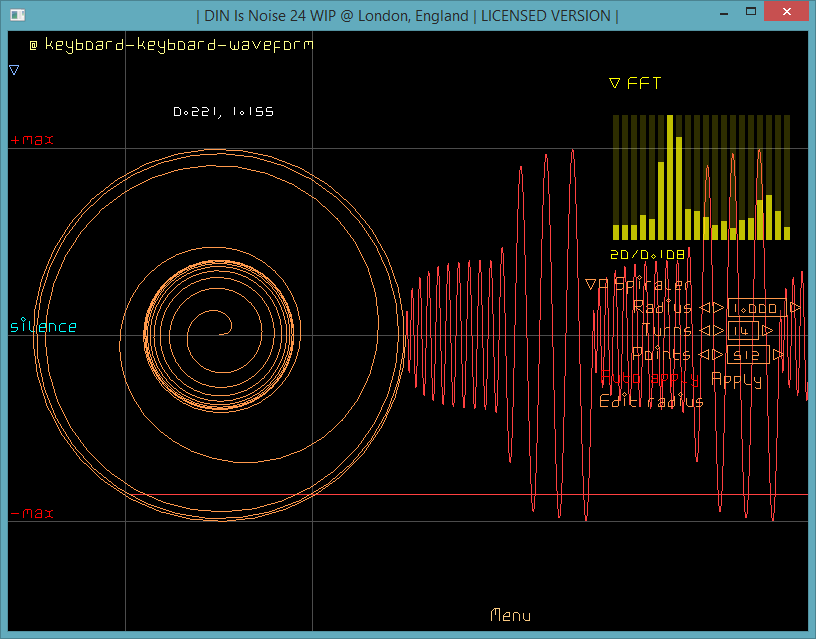Image resolution: width=816 pixels, height=639 pixels.
Task: Click the far-right arrow after Radius field
Action: (x=795, y=308)
